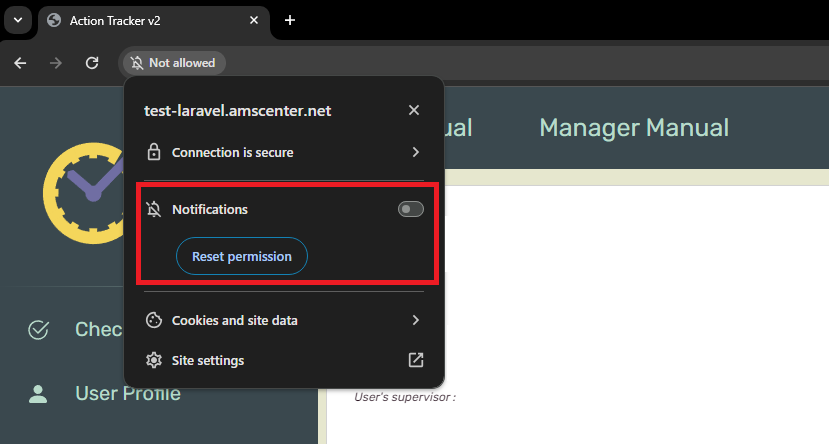
Task: Open Site settings external link icon
Action: point(416,360)
